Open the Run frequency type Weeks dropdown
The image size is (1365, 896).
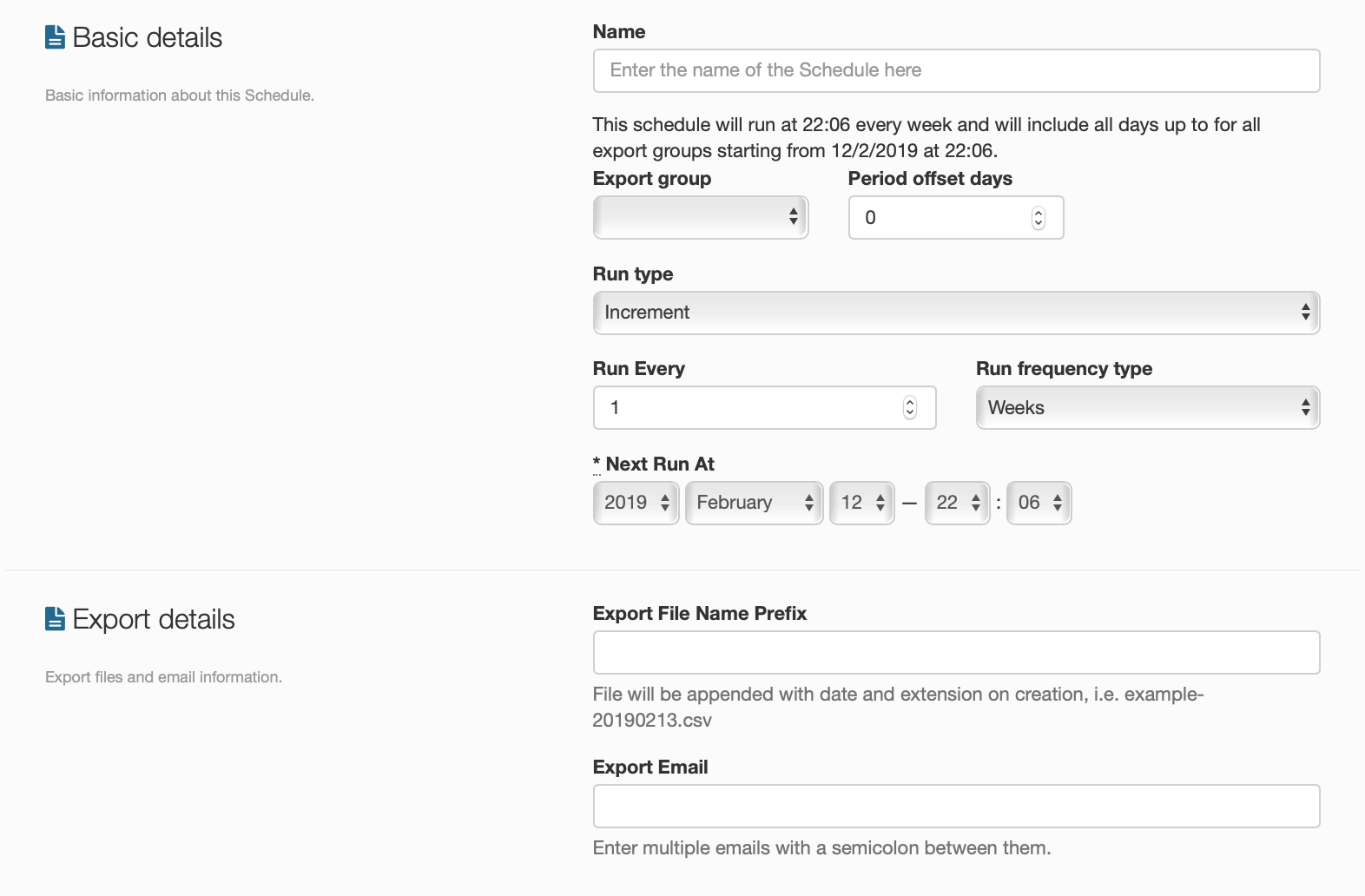tap(1147, 408)
